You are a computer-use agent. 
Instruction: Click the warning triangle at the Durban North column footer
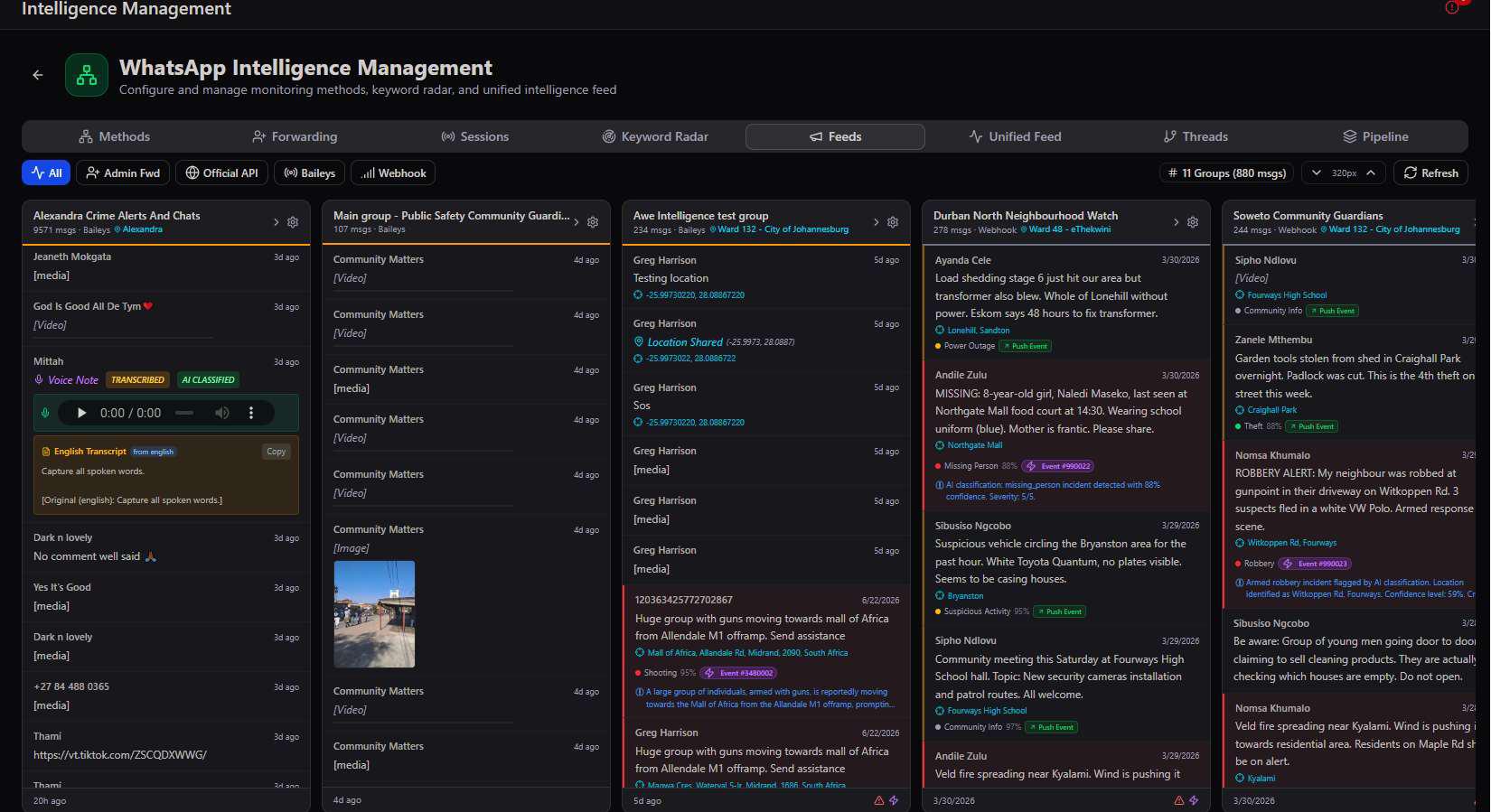click(x=1178, y=800)
